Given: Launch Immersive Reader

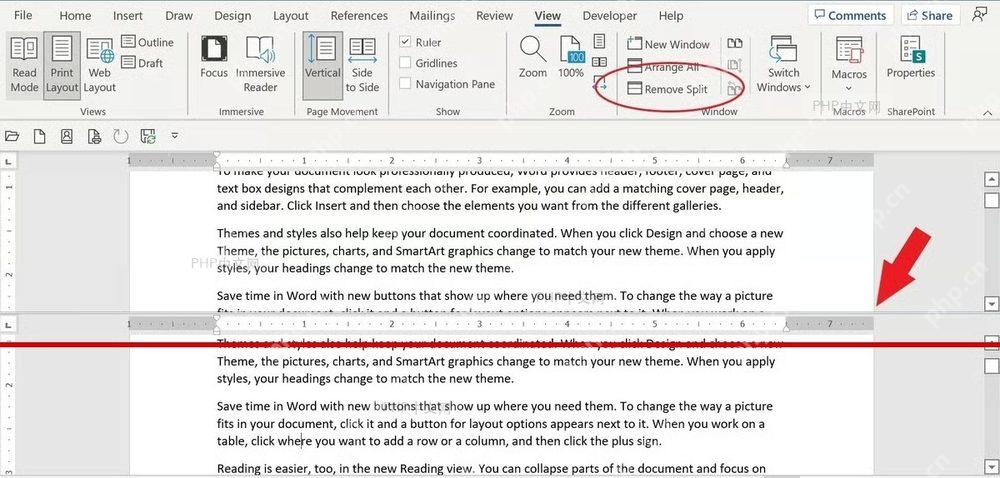Looking at the screenshot, I should point(260,64).
